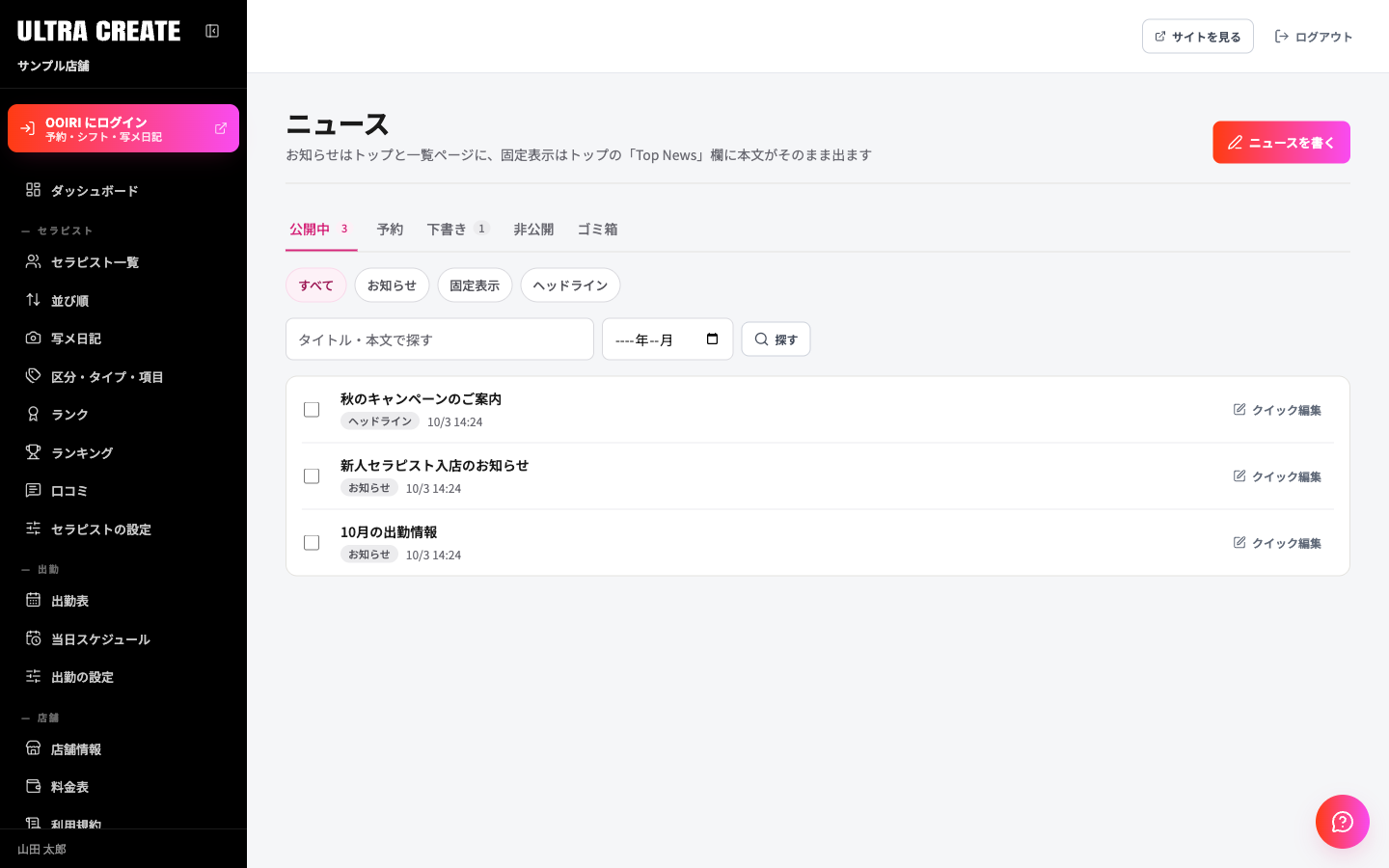Click the セラピスト一覧 people icon
Image resolution: width=1389 pixels, height=868 pixels.
pyautogui.click(x=33, y=261)
